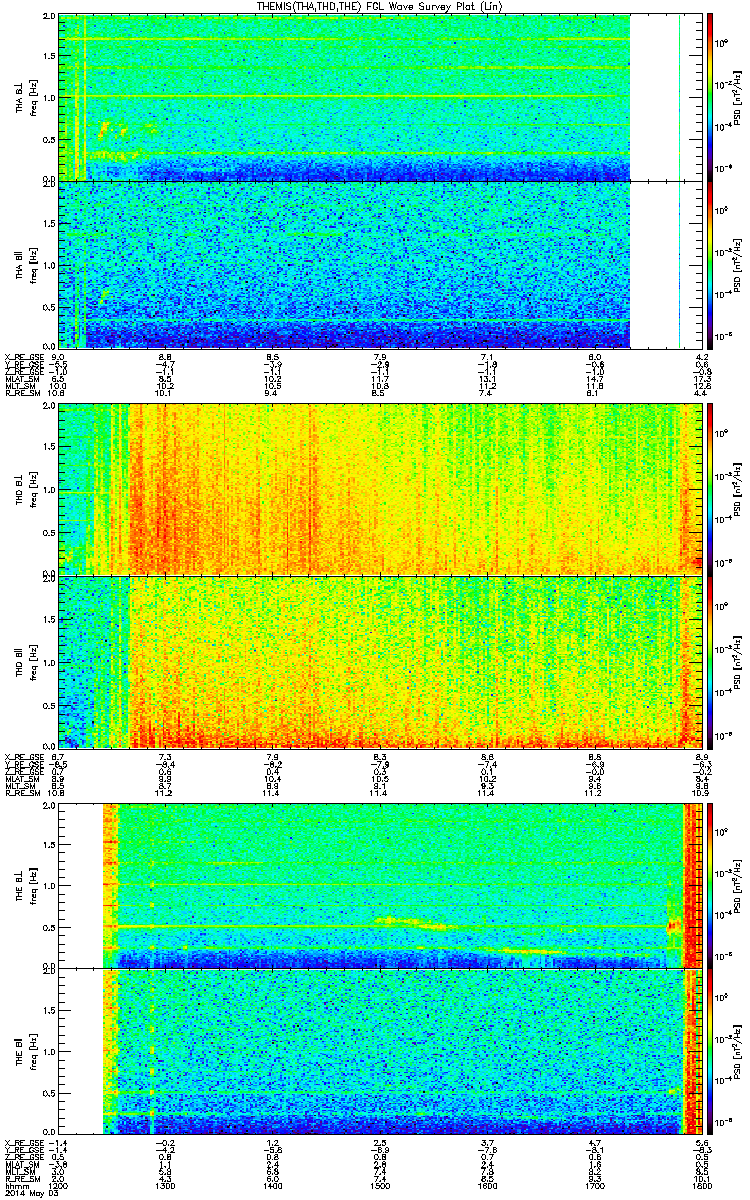
Task: Click the PSD color bar beside THE B-parallel
Action: (710, 1050)
